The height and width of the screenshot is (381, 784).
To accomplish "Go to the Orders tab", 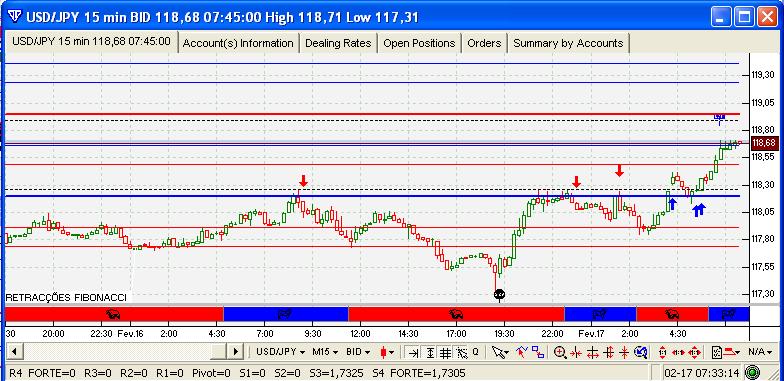I will pos(484,43).
